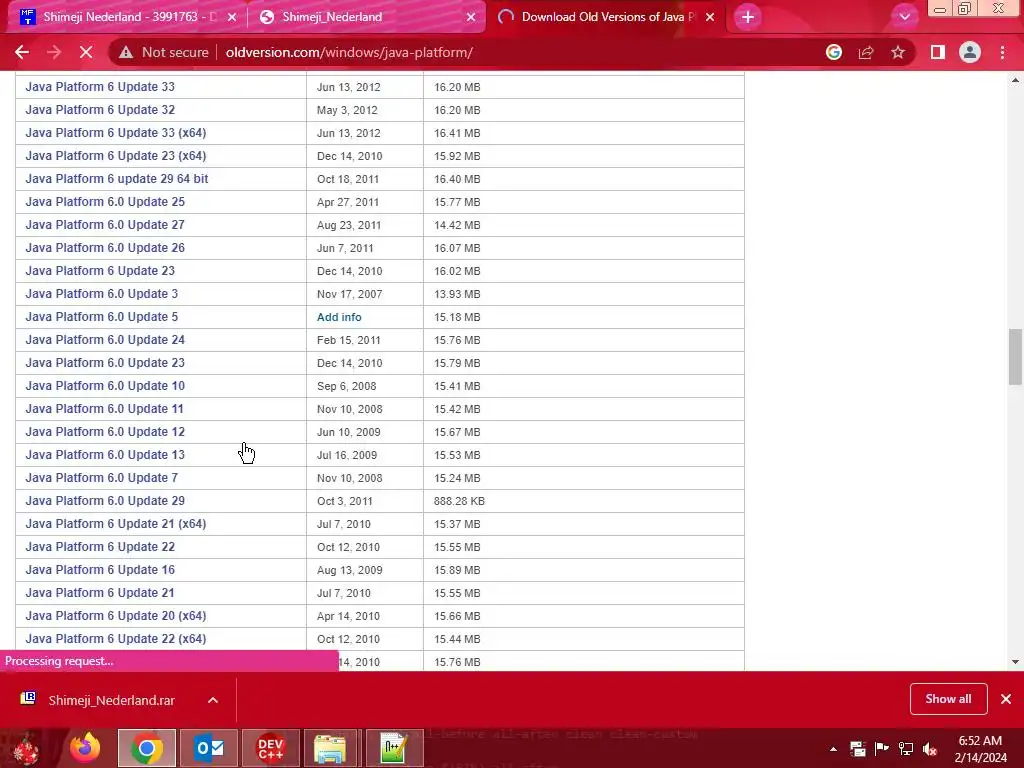Screen dimensions: 1024x768
Task: Show hidden system tray icons
Action: click(833, 749)
